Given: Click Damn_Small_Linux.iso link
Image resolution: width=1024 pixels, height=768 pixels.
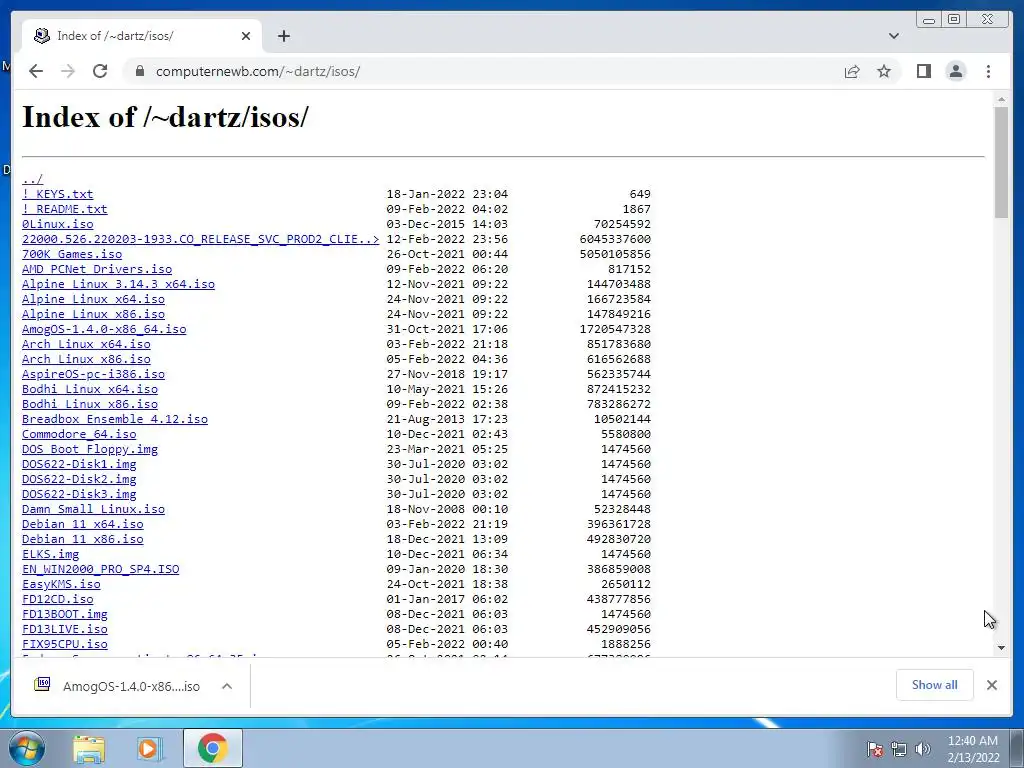Looking at the screenshot, I should click(93, 509).
